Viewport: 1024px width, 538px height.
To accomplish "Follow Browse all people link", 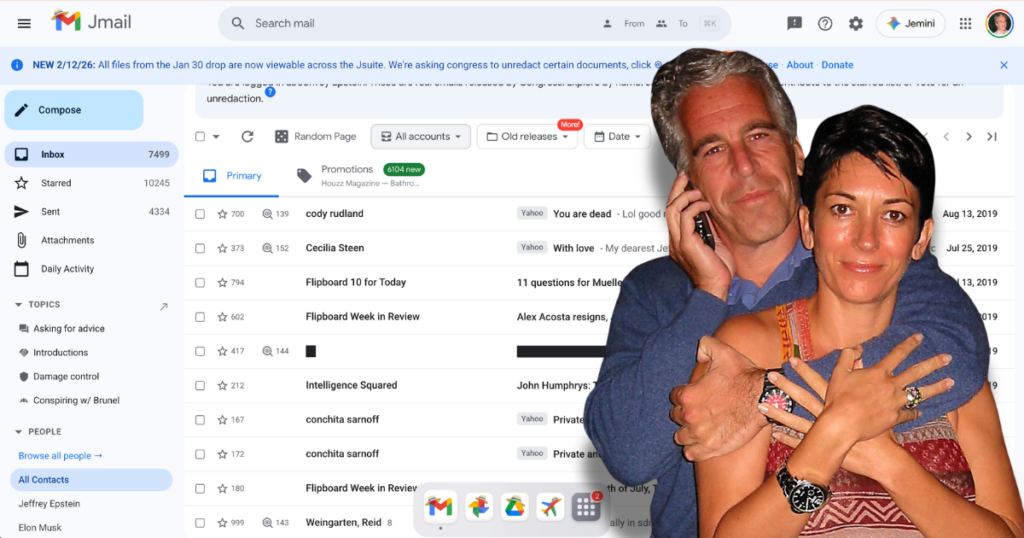I will click(x=60, y=456).
